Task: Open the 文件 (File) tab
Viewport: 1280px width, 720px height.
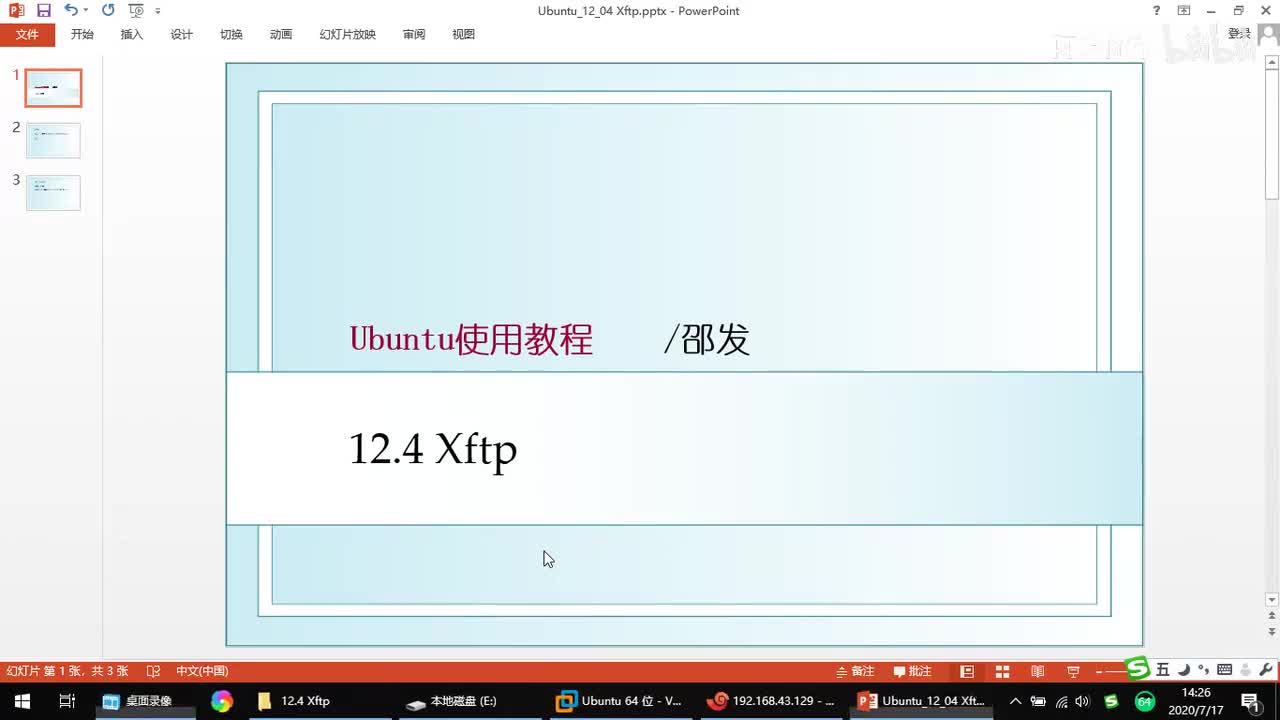Action: pyautogui.click(x=27, y=34)
